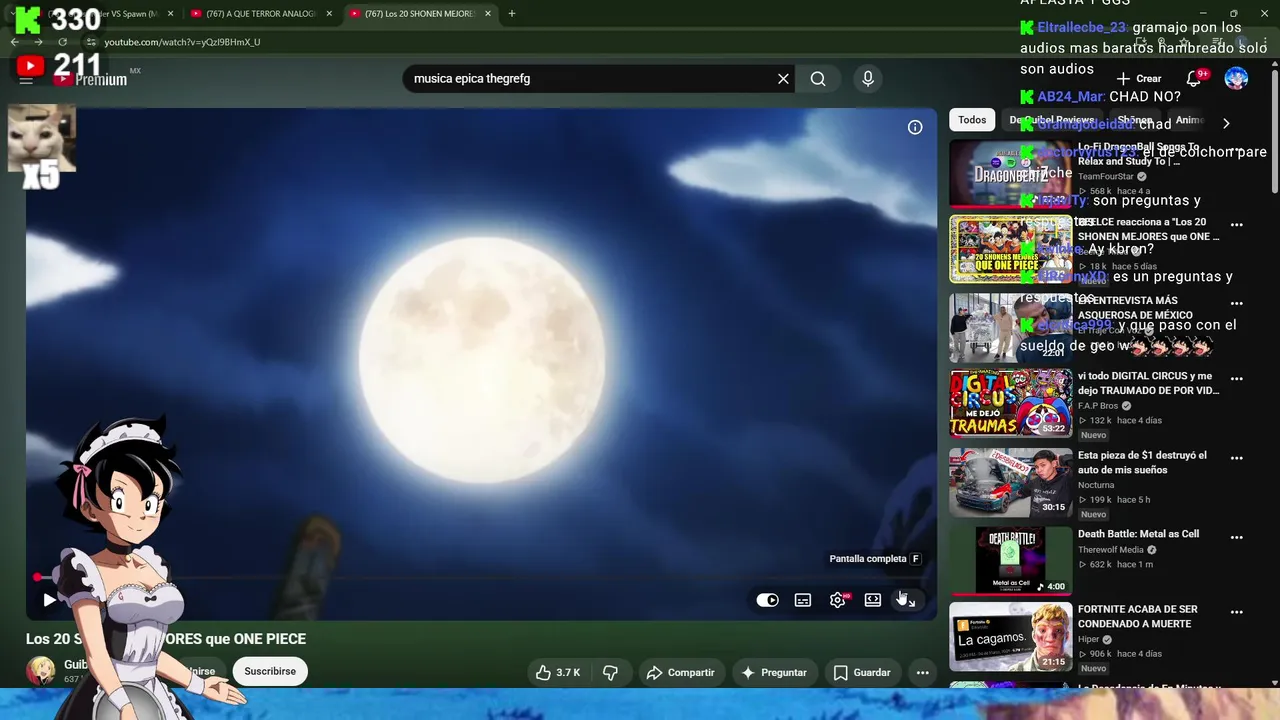
Task: Play the video with the play button
Action: [49, 600]
